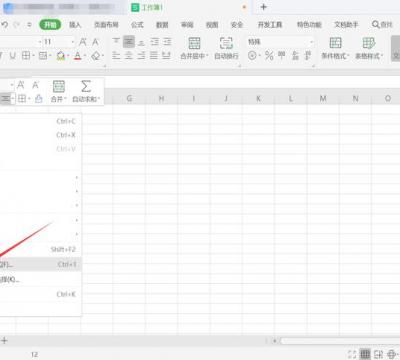Choose context menu item with Shift+F2
The height and width of the screenshot is (360, 400).
(41, 249)
